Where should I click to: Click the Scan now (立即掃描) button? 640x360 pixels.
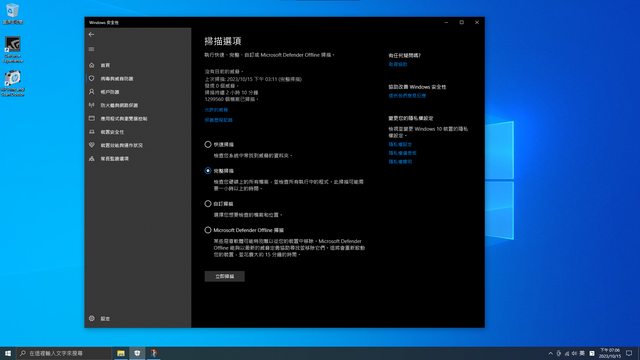pos(224,276)
